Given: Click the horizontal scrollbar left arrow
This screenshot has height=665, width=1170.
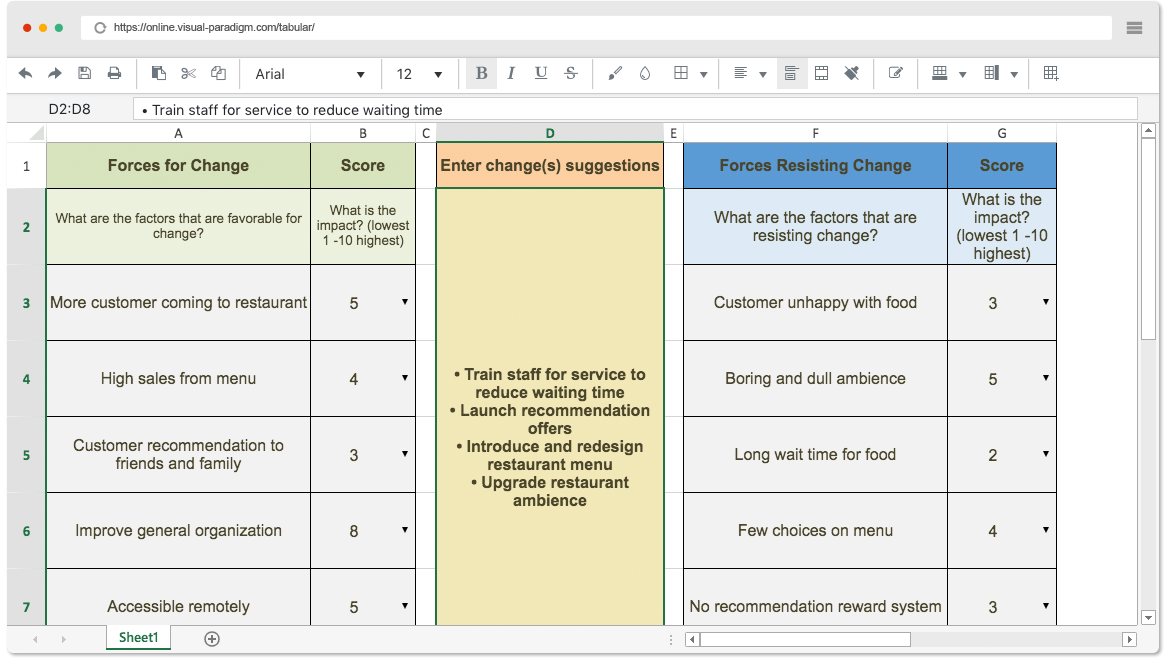Looking at the screenshot, I should click(692, 640).
